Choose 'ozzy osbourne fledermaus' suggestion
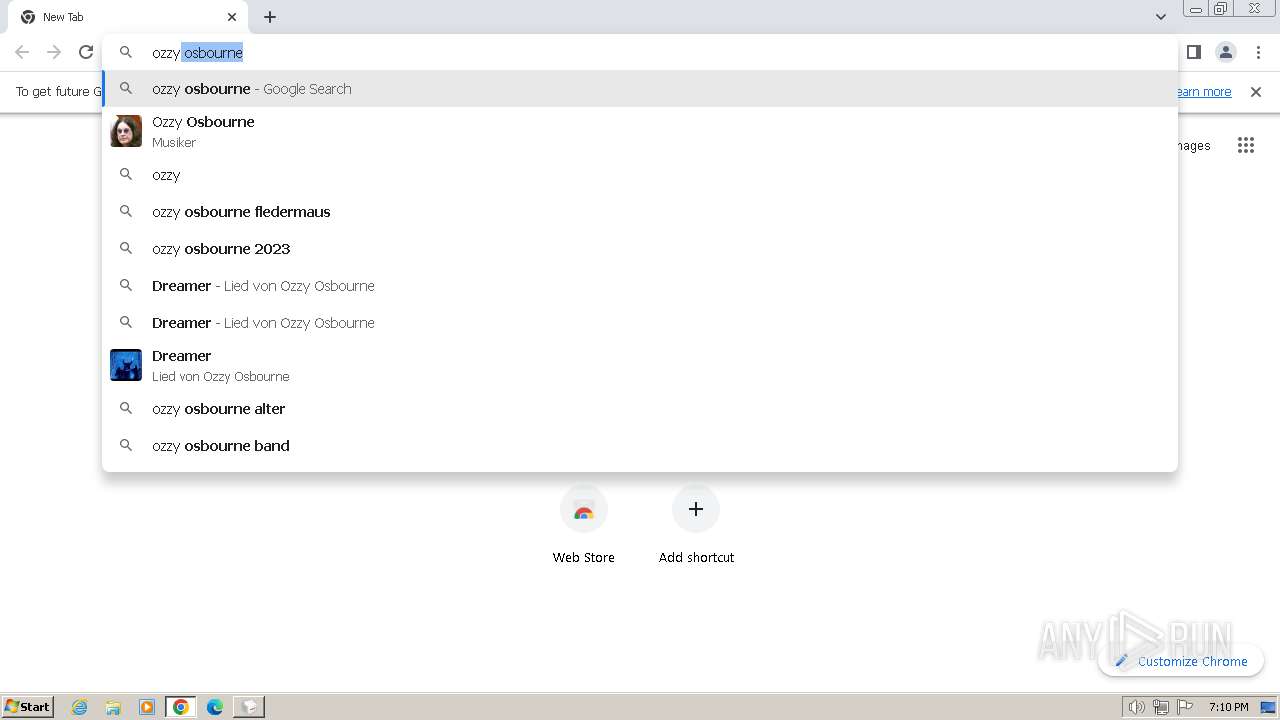The width and height of the screenshot is (1280, 720). coord(640,212)
